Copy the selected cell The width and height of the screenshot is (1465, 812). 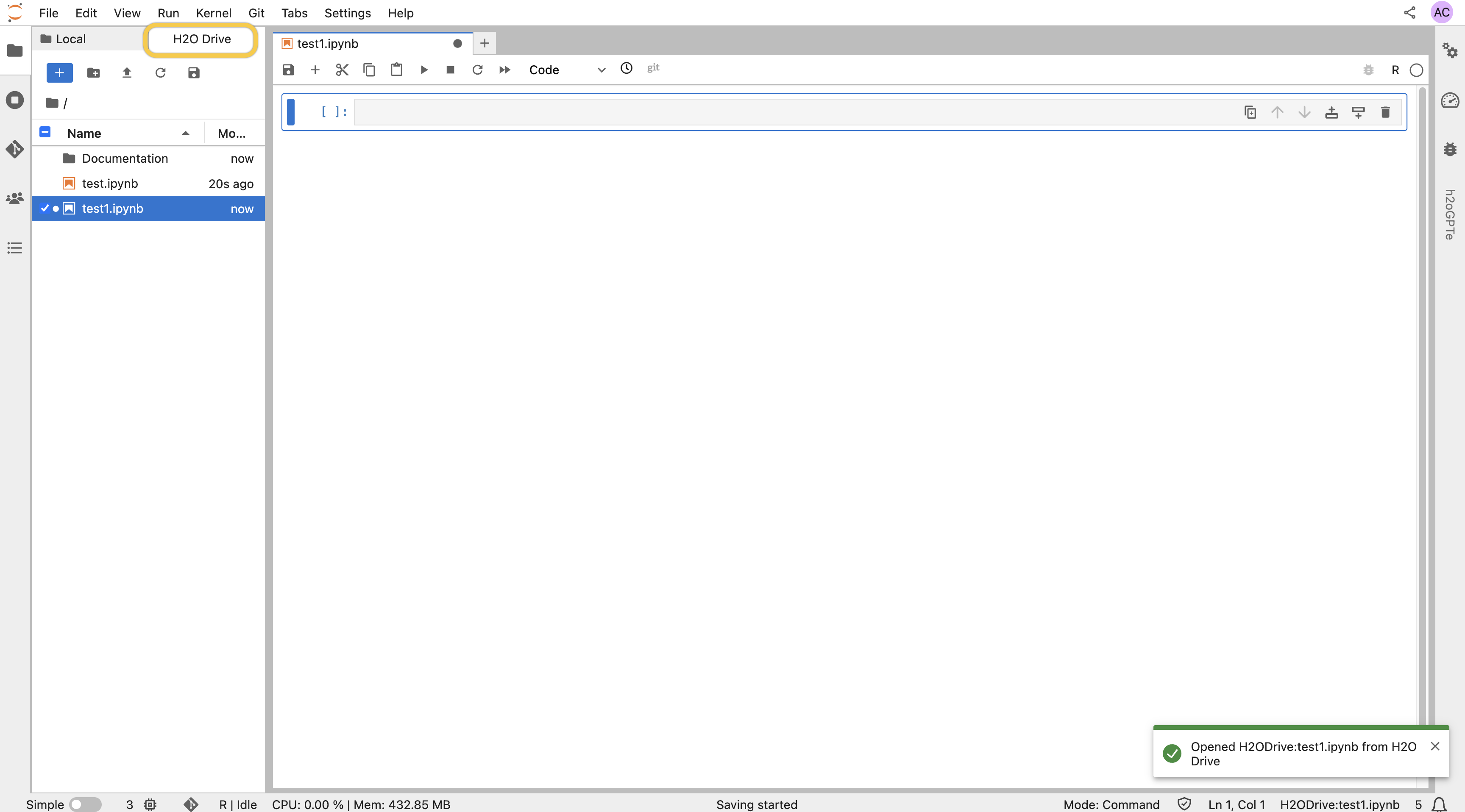pyautogui.click(x=369, y=70)
